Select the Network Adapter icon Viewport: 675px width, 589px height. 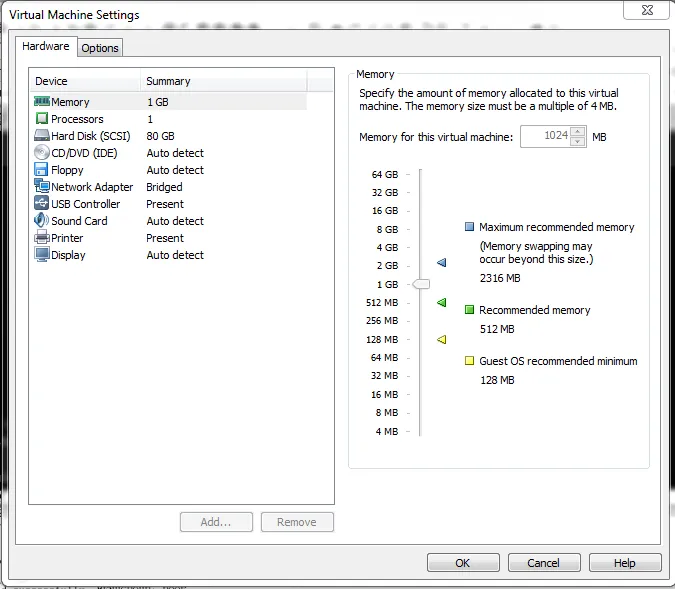tap(42, 186)
